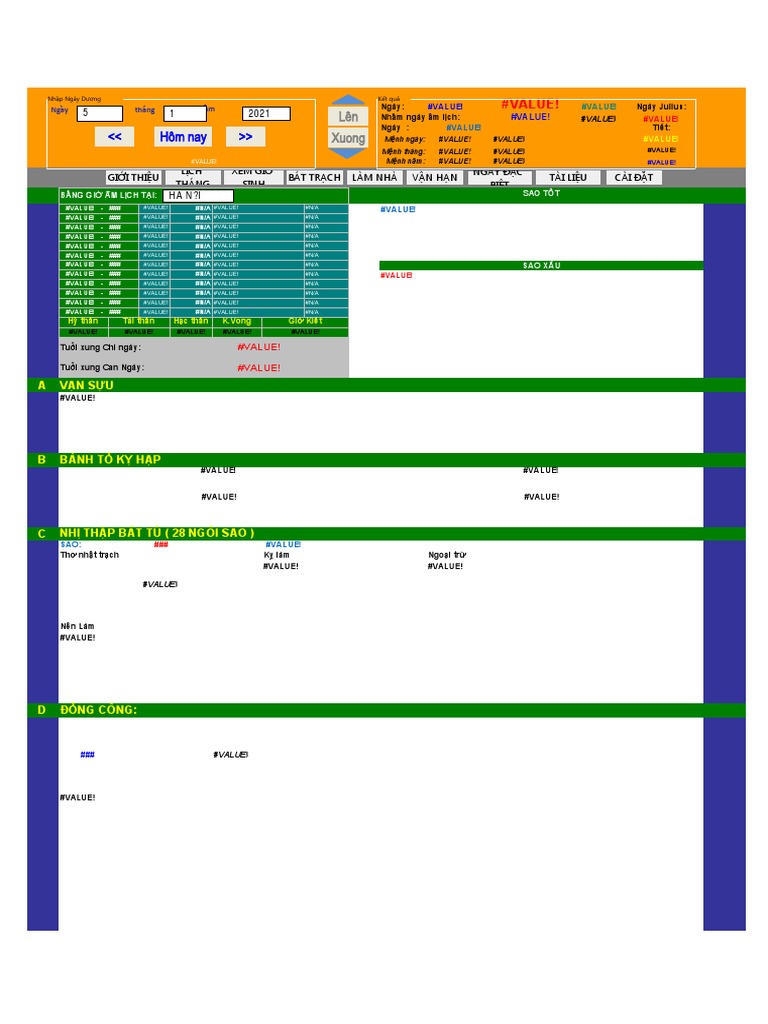768x1024 pixels.
Task: Click the Nên Làm label
Action: (77, 626)
